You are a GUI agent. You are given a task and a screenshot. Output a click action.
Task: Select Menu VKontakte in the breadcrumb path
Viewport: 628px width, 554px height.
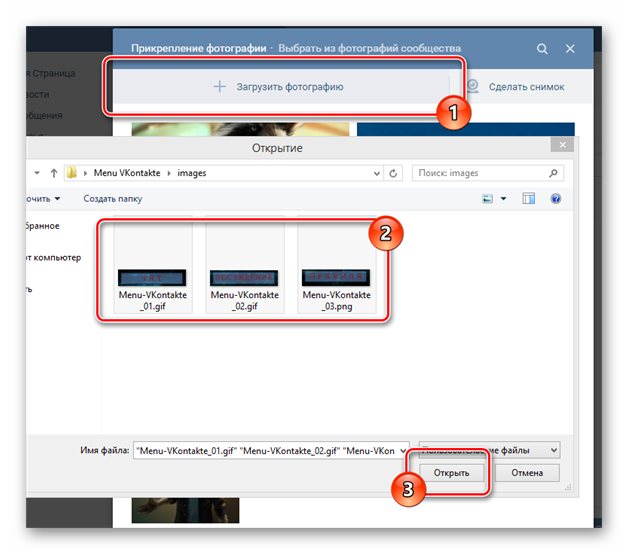[127, 173]
